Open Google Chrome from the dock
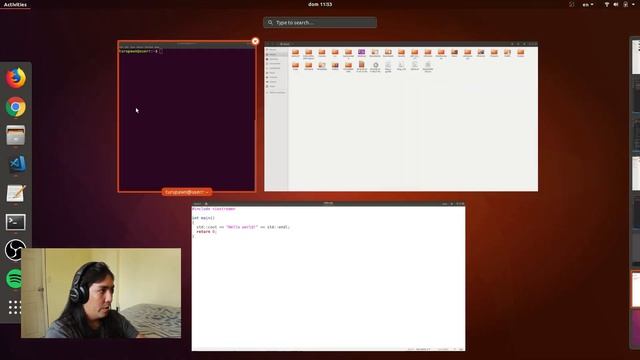Screen dimensions: 640x360 coord(16,107)
